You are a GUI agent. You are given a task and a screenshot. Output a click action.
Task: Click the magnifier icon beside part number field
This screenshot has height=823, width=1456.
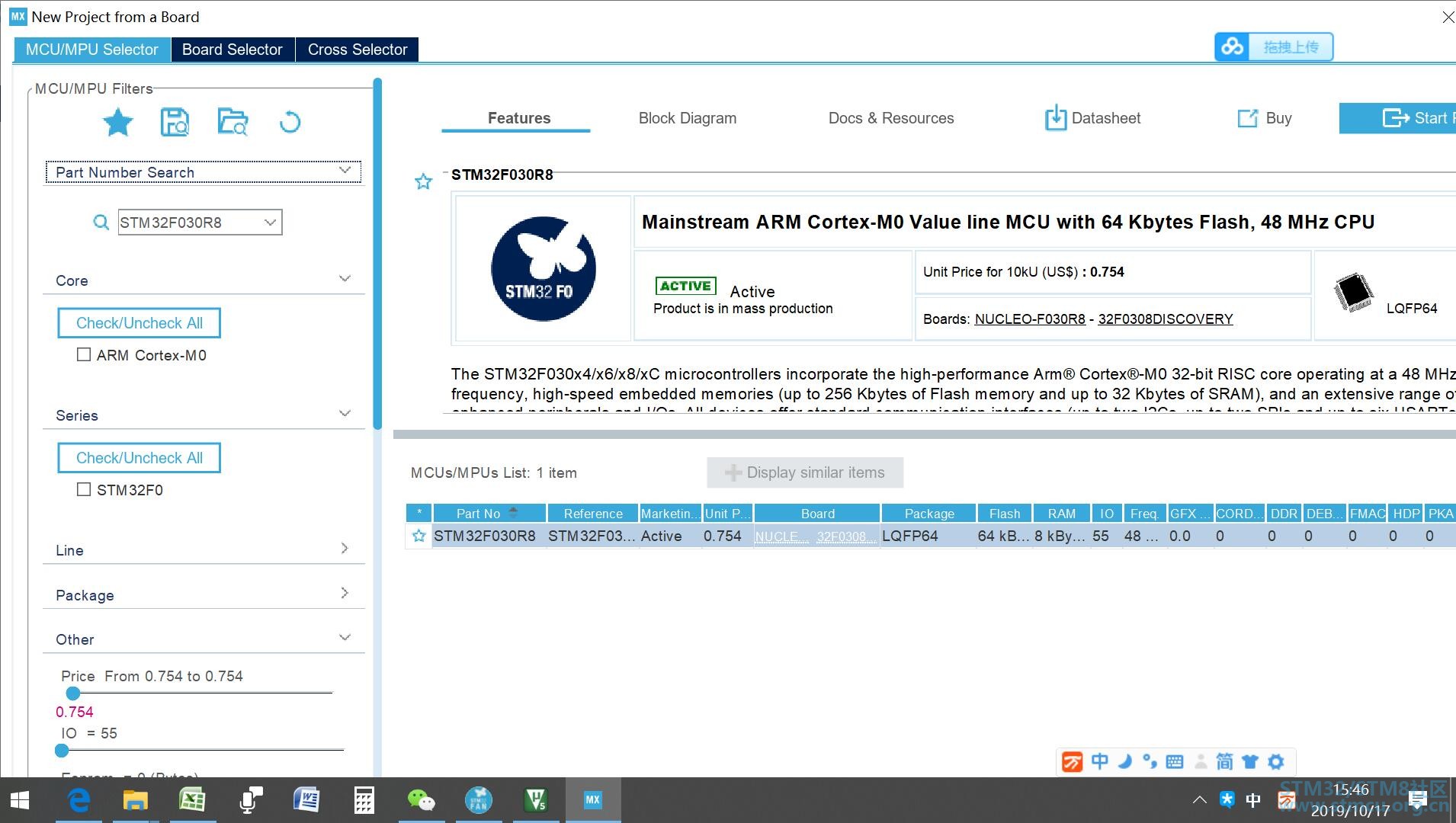(x=101, y=223)
